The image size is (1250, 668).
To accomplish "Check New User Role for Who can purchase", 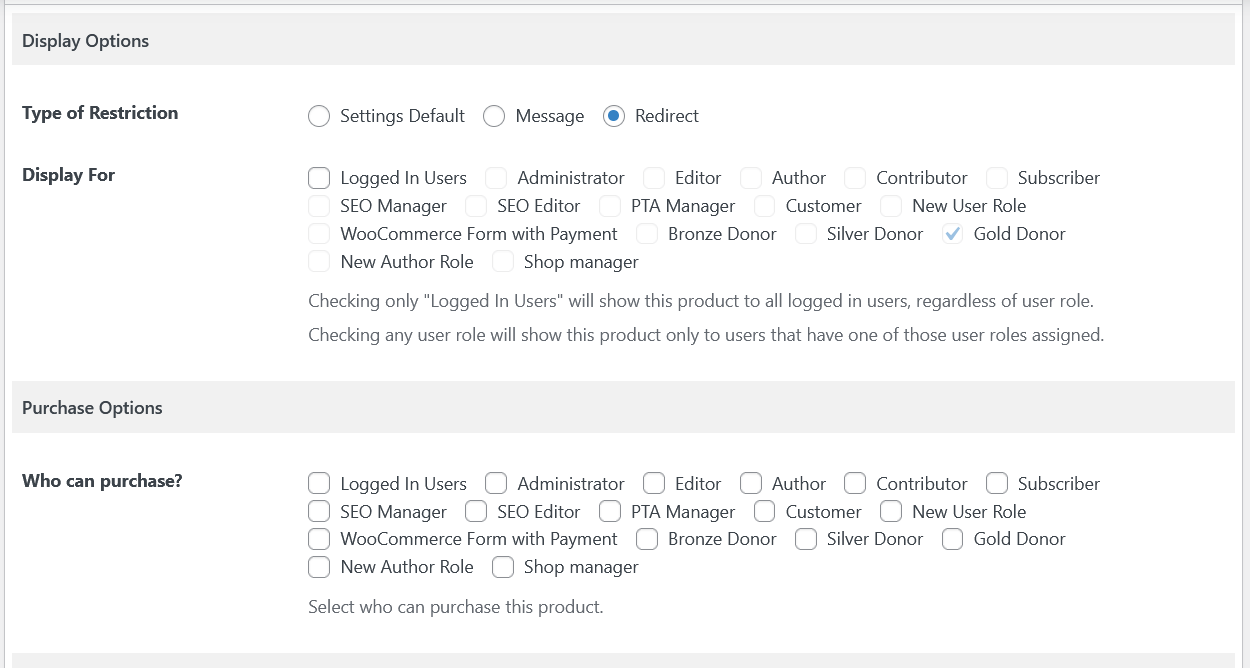I will pos(891,512).
